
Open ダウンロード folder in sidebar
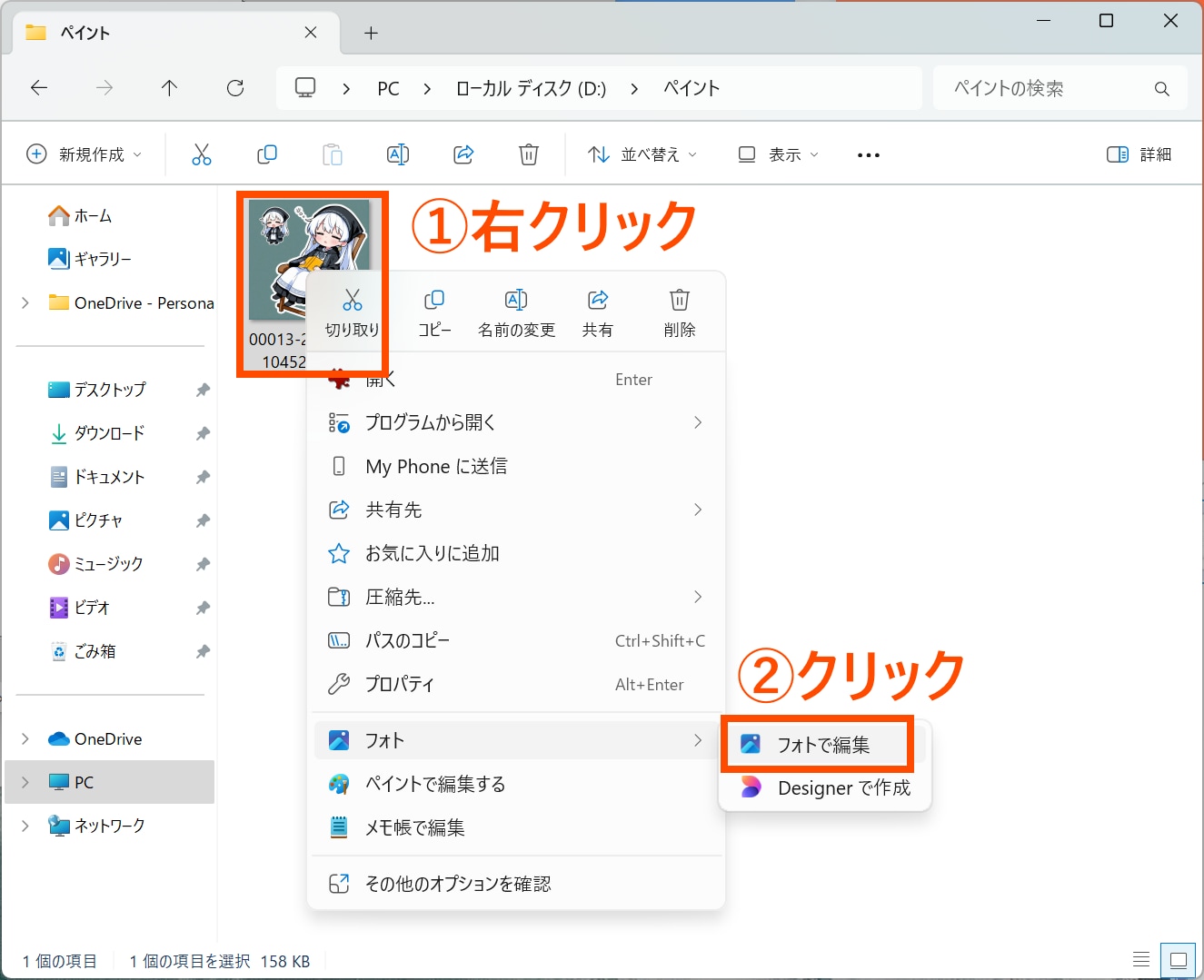coord(109,433)
